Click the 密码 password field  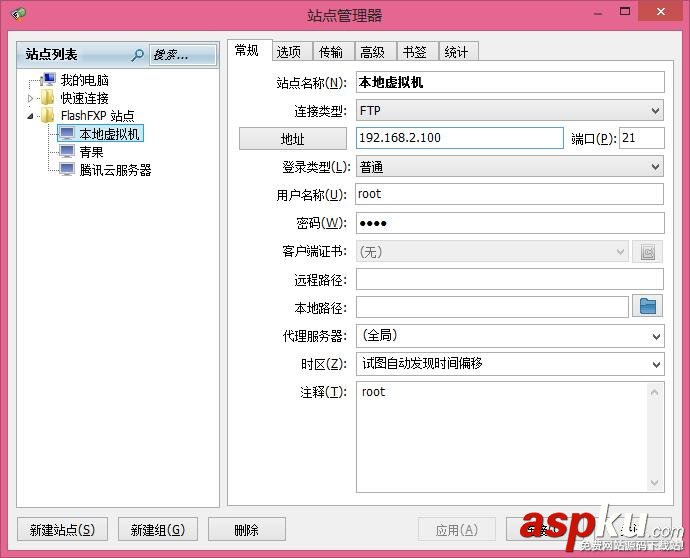point(510,223)
